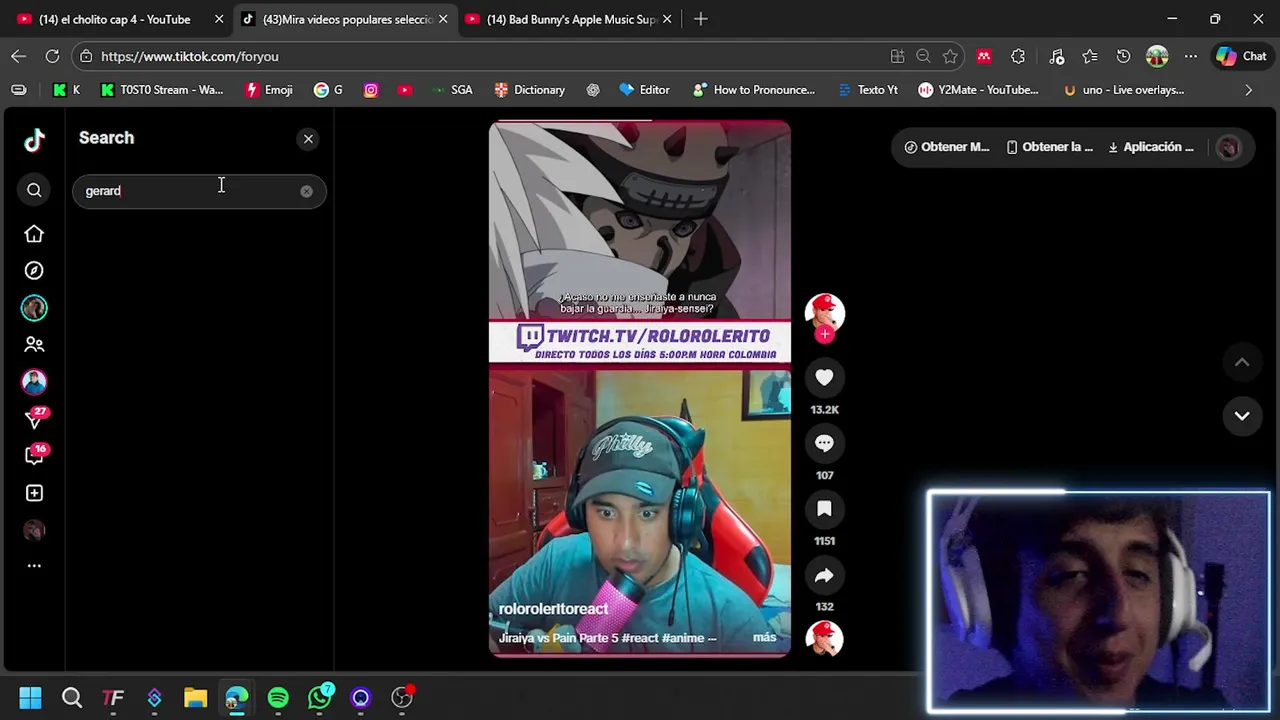Open the Texto Yt bookmark

click(868, 90)
